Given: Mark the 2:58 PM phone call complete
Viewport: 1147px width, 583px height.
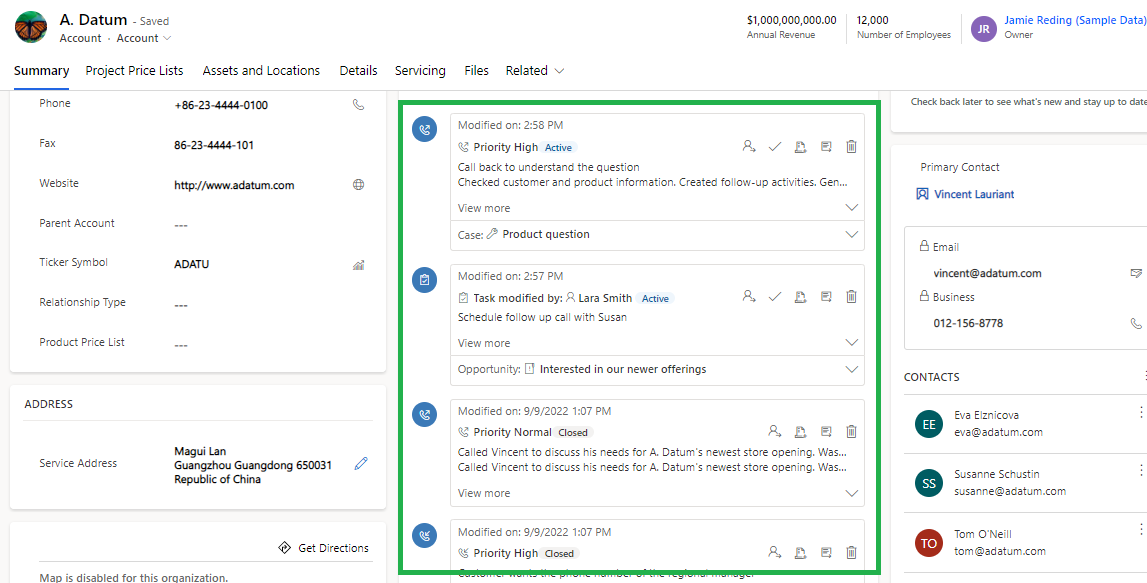Looking at the screenshot, I should pyautogui.click(x=775, y=146).
